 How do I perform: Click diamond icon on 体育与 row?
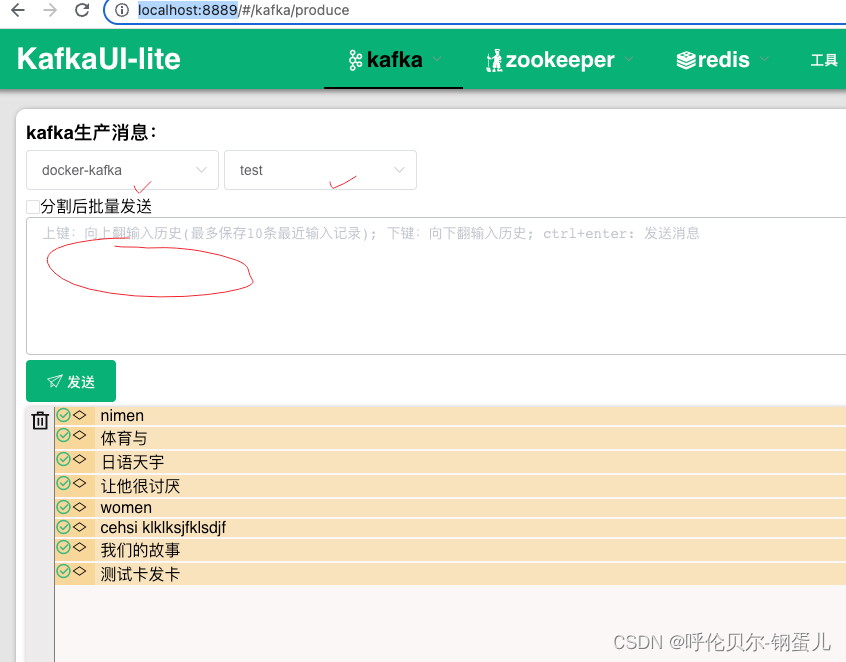80,435
